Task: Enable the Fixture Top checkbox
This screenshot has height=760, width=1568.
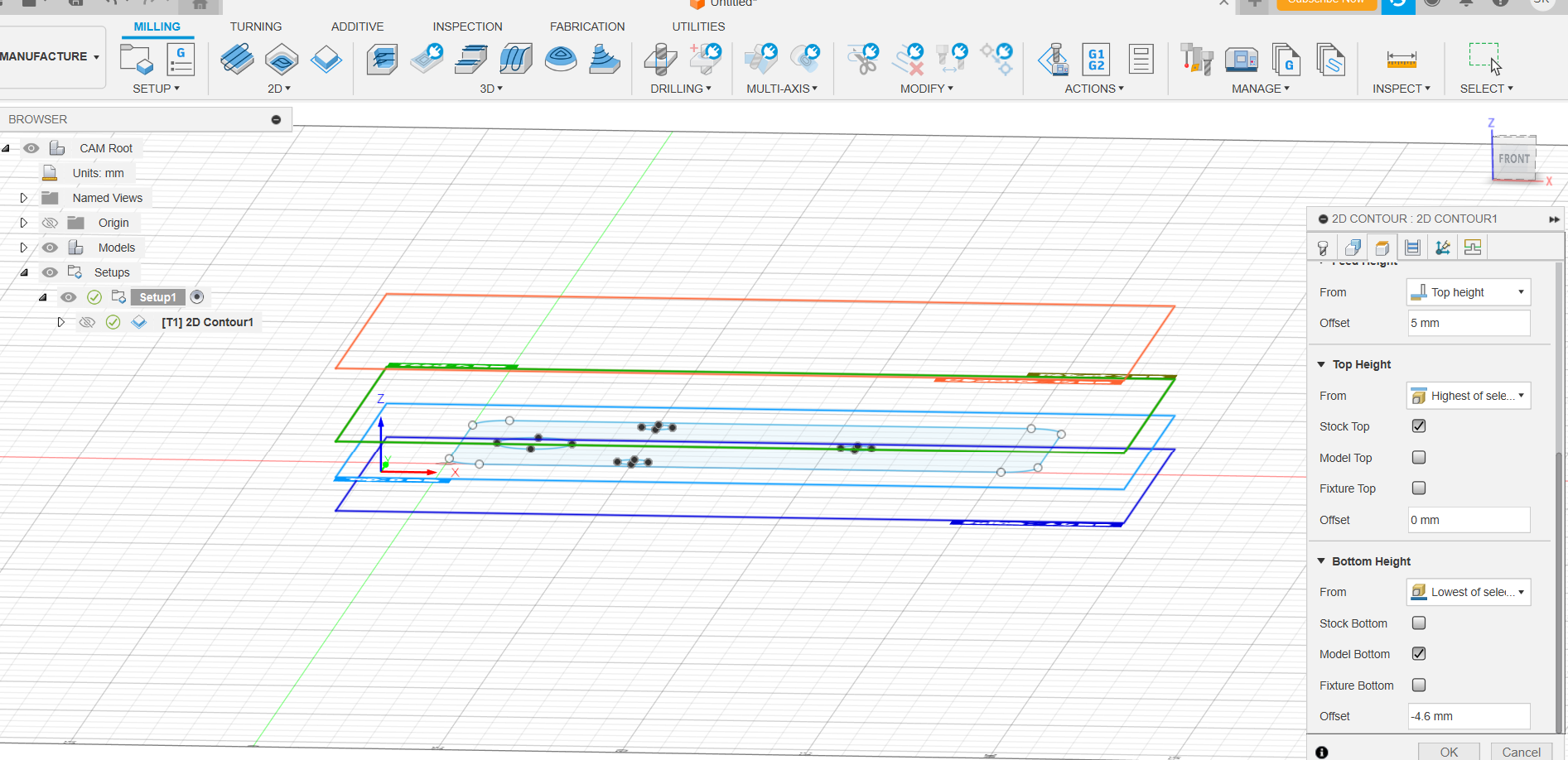Action: 1419,488
